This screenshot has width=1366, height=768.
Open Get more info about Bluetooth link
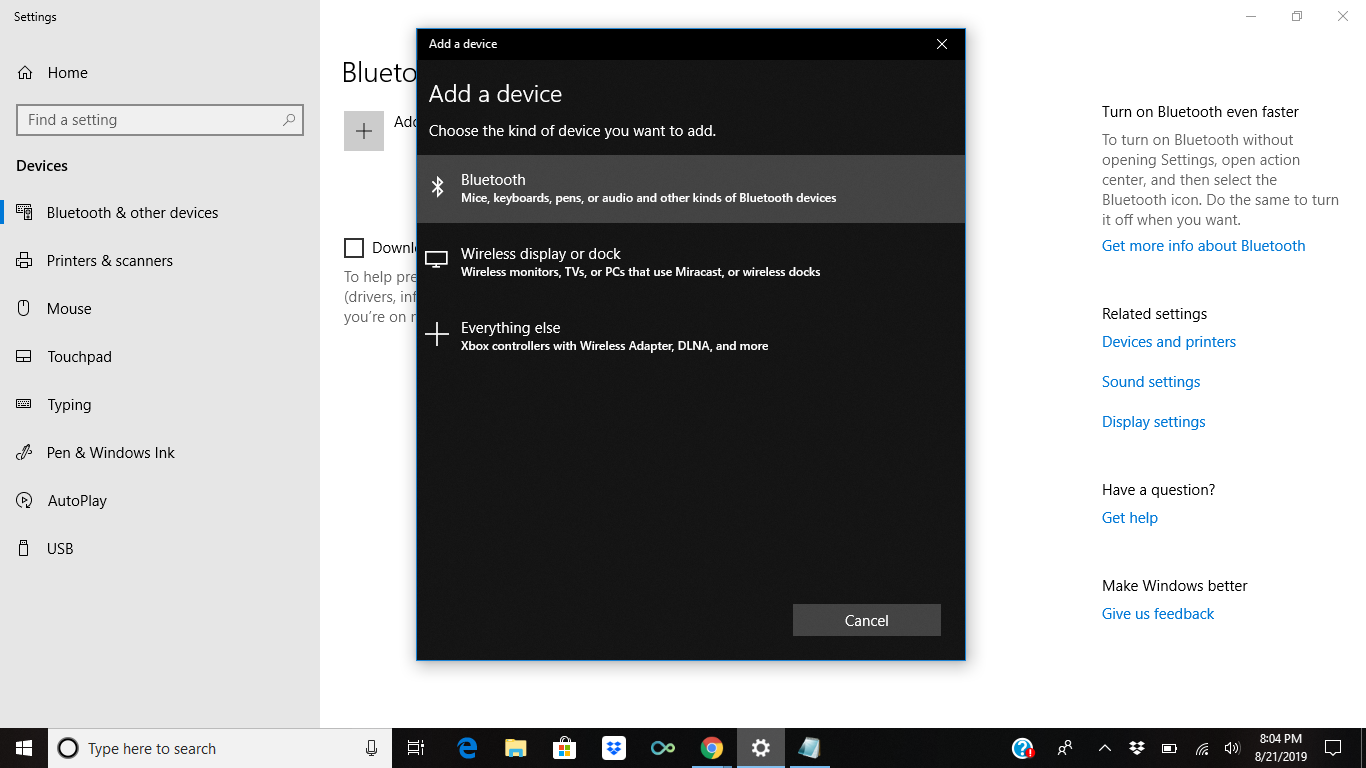pyautogui.click(x=1203, y=246)
